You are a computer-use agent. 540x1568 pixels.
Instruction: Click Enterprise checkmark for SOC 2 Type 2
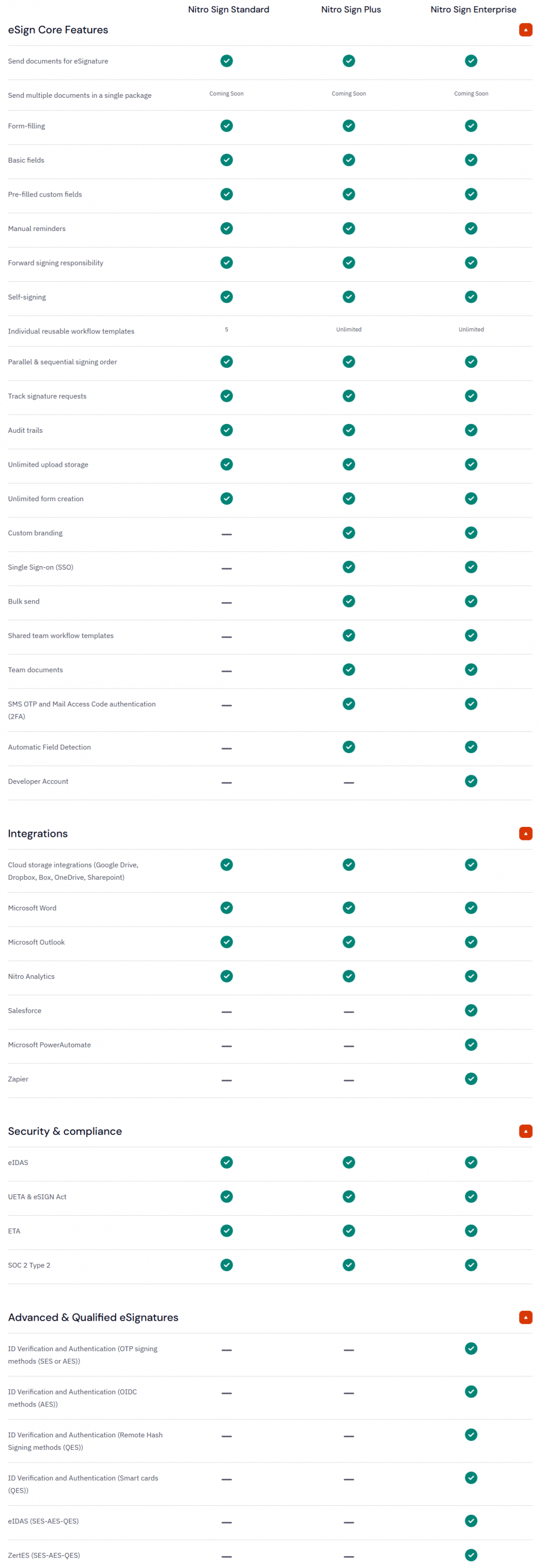(471, 1265)
